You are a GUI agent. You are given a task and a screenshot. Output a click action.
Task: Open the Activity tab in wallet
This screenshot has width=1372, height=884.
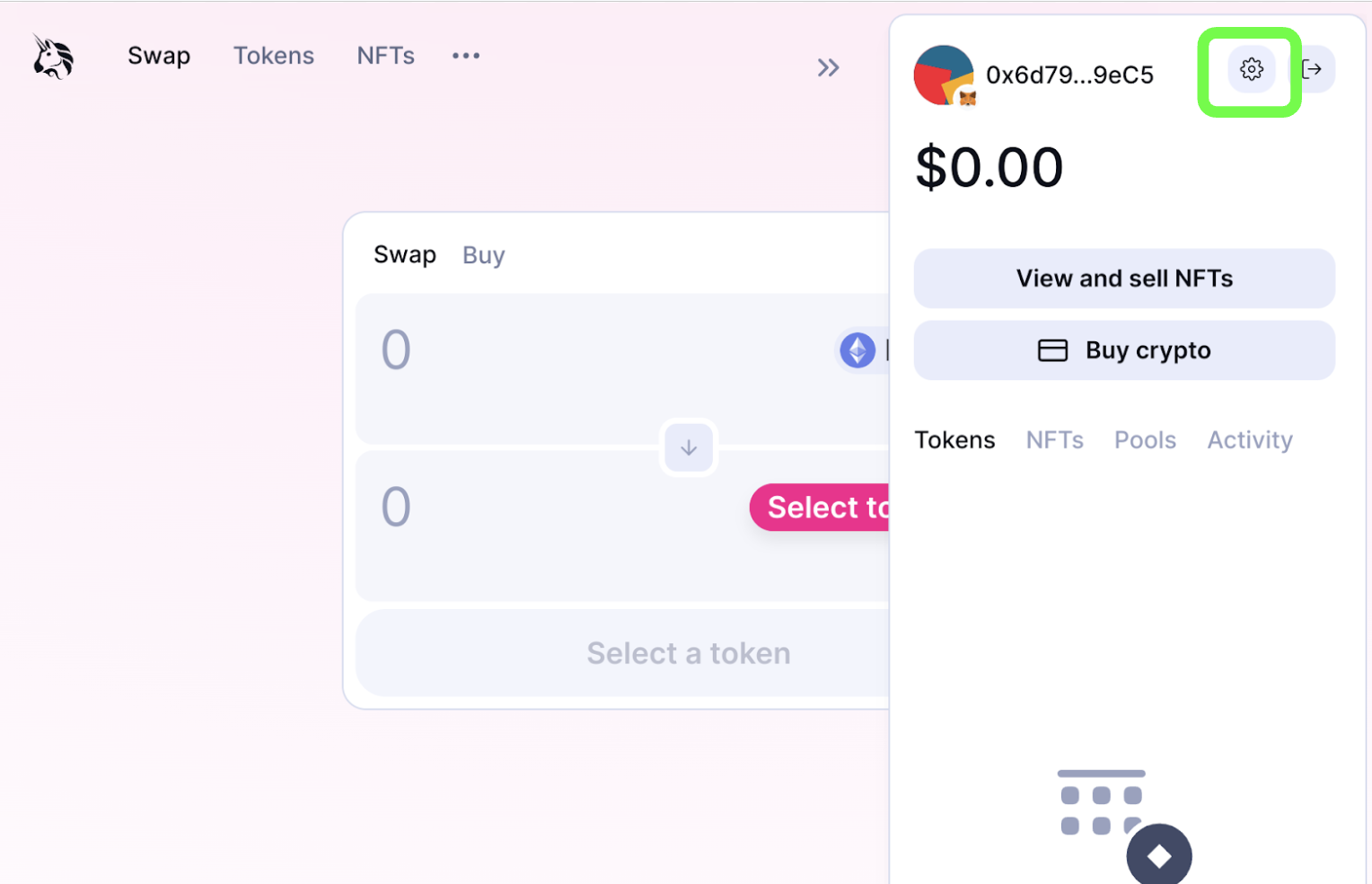pos(1250,440)
